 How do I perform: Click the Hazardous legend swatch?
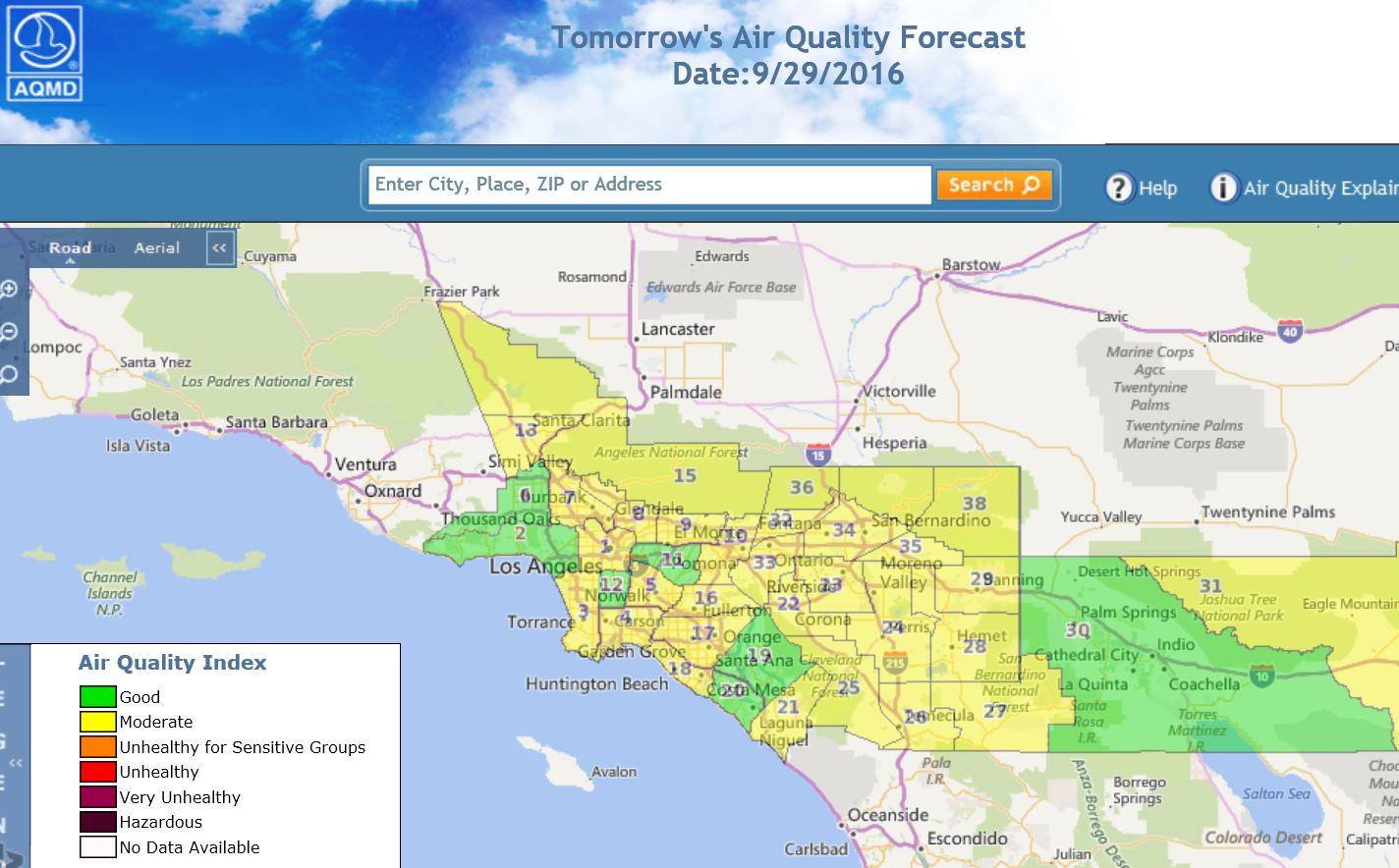(x=98, y=822)
